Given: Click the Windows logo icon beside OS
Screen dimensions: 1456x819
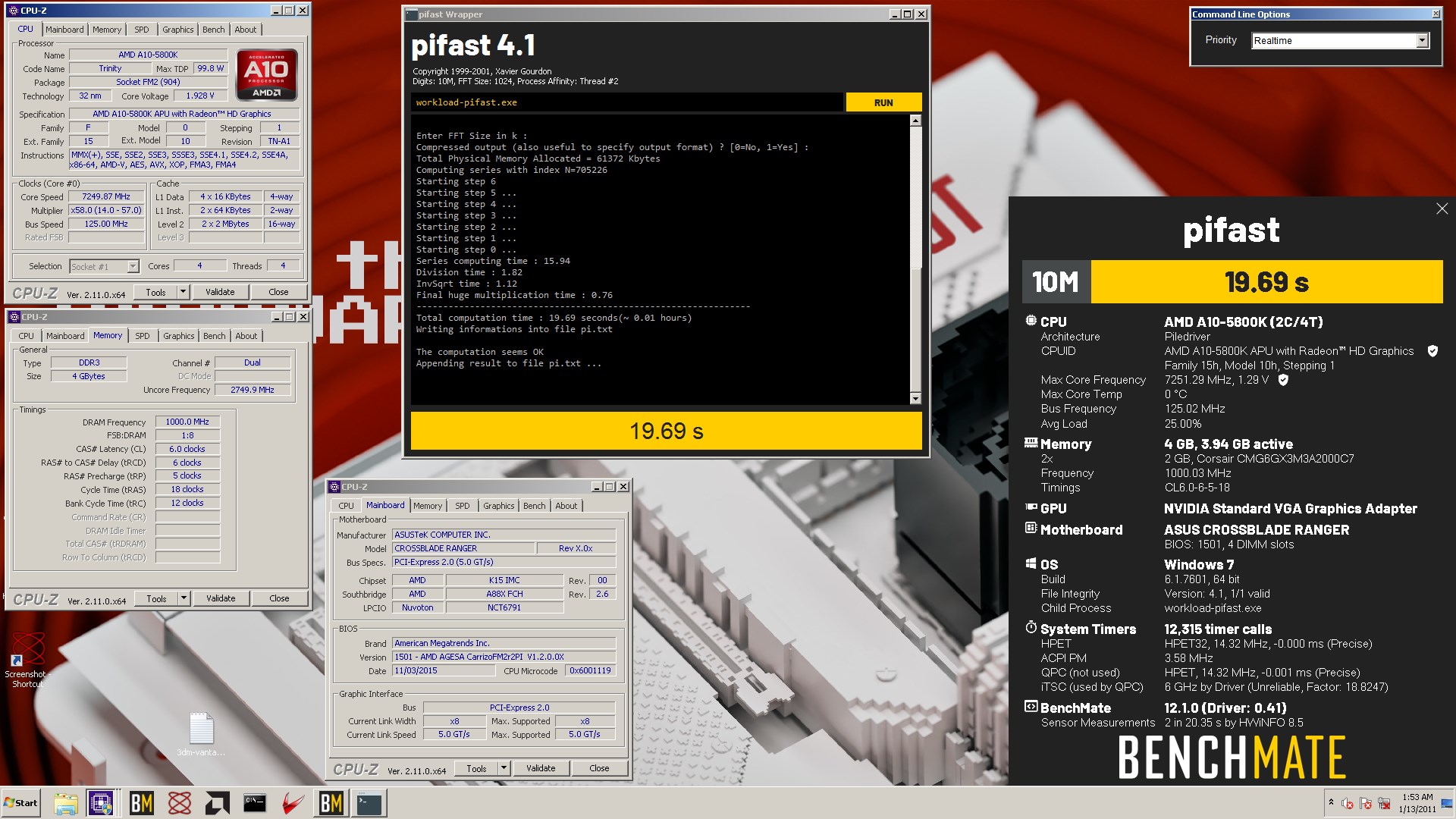Looking at the screenshot, I should (x=1031, y=563).
